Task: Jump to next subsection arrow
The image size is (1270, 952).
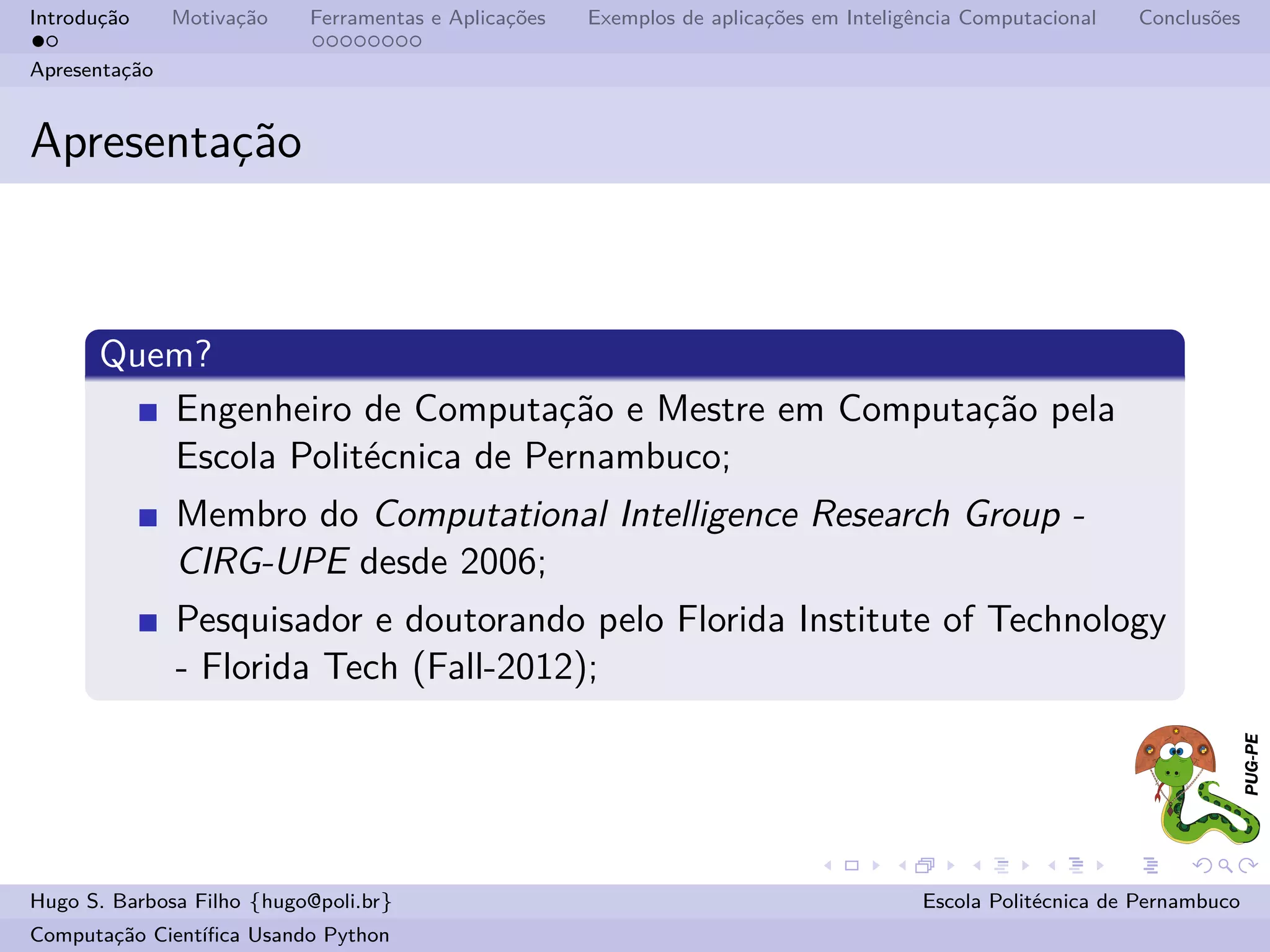Action: tap(1025, 865)
